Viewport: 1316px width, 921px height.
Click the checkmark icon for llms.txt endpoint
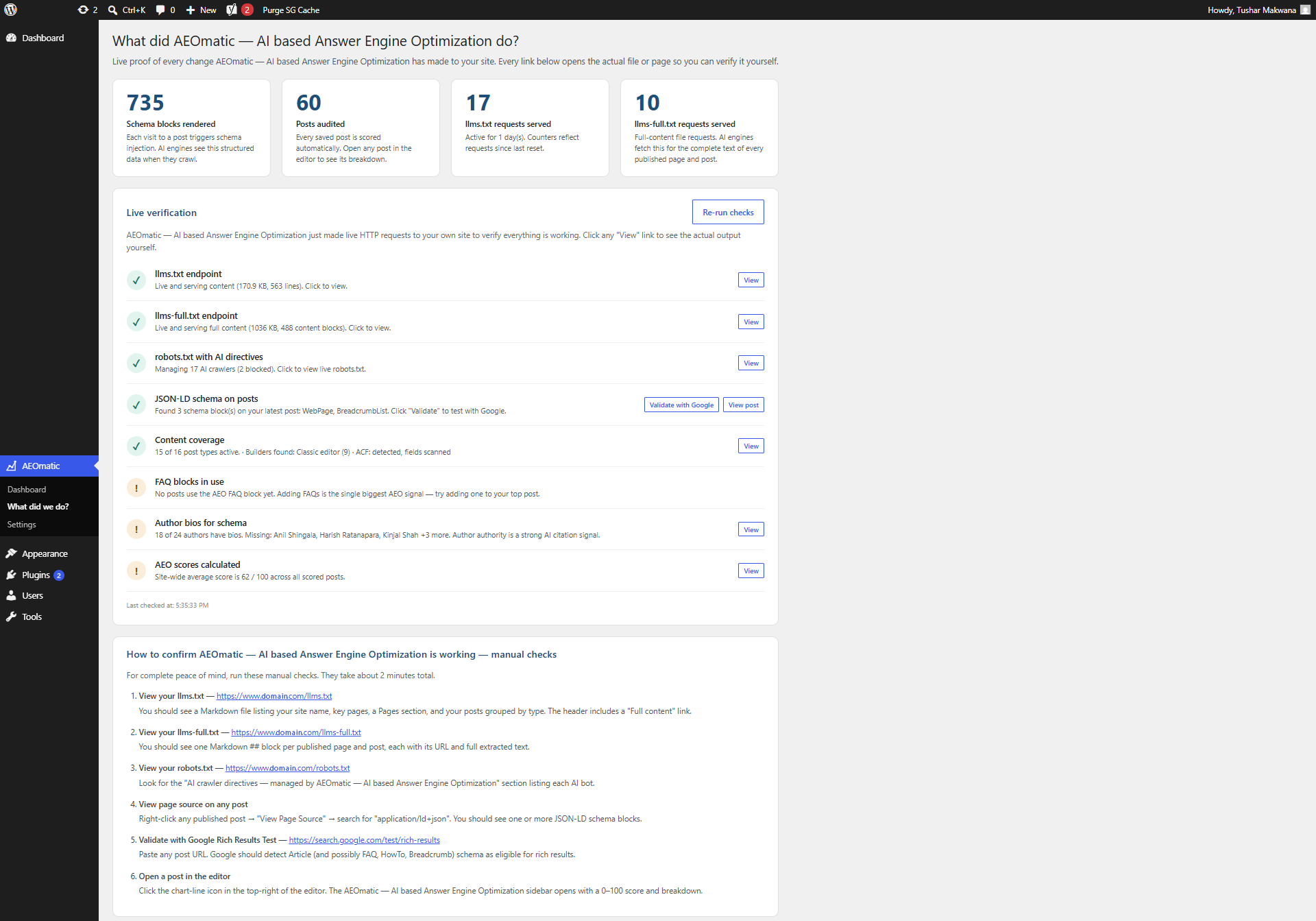tap(136, 280)
